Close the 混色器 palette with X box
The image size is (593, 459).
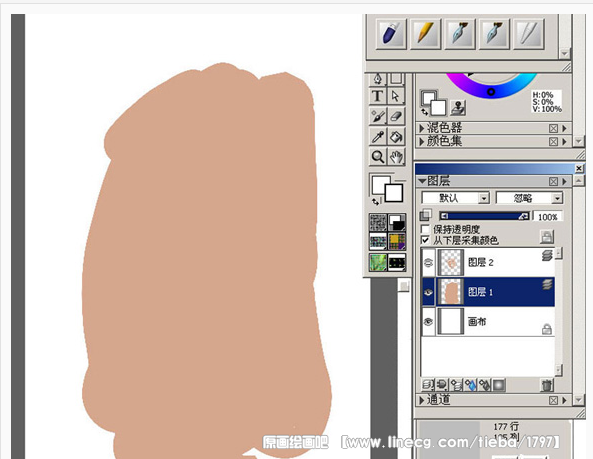tap(553, 128)
